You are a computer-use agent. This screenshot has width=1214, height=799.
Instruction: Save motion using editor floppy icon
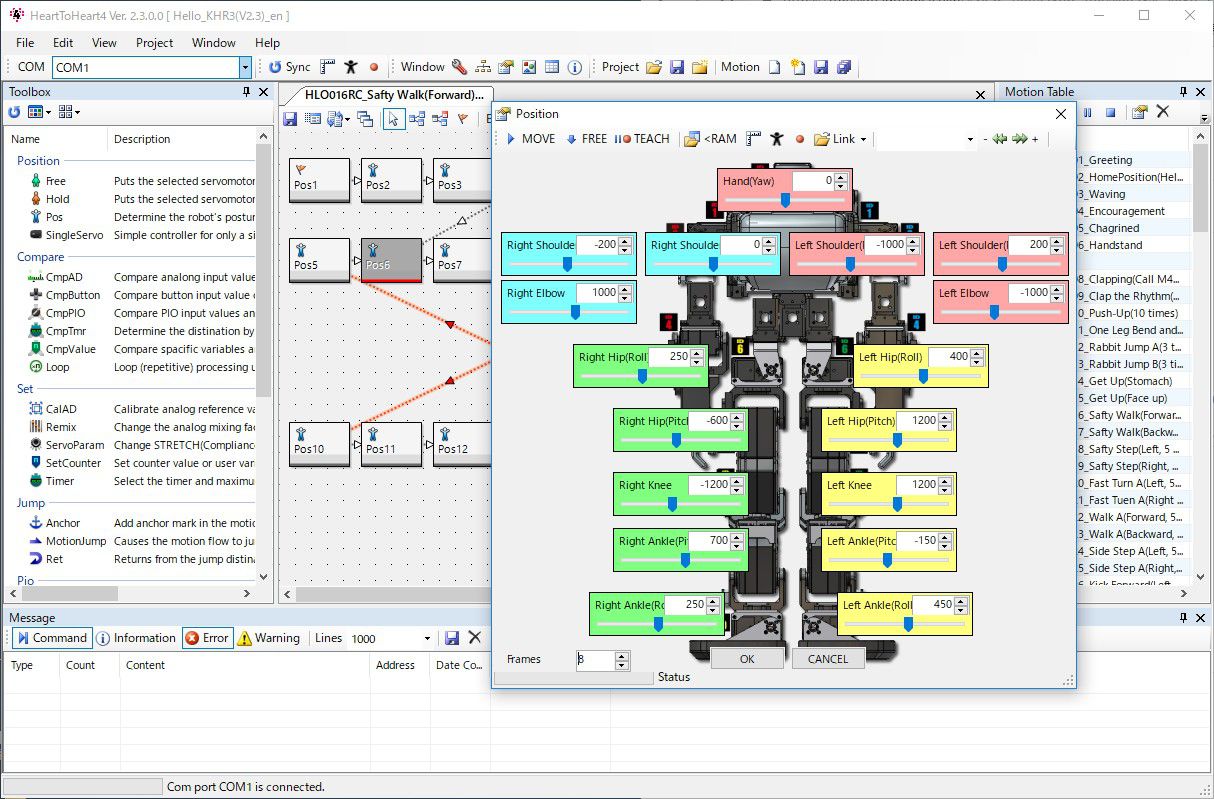[290, 119]
